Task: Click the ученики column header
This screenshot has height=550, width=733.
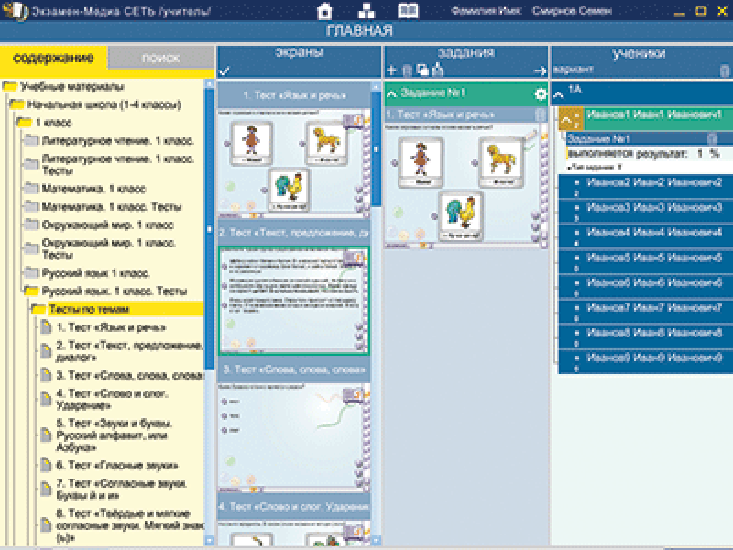Action: 639,53
